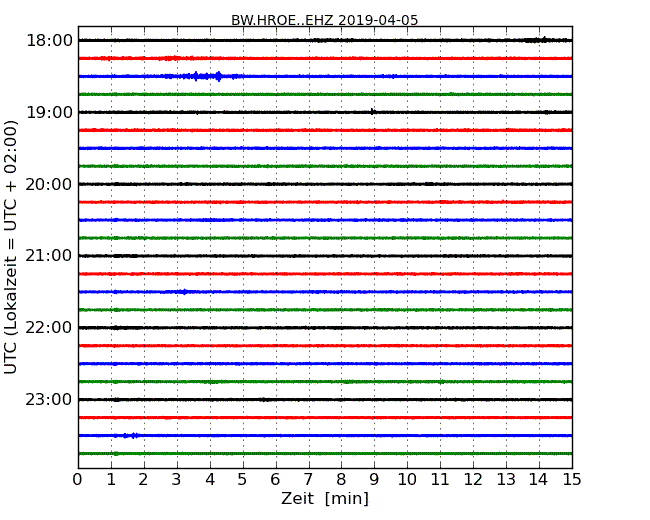This screenshot has height=520, width=650.
Task: Click the 18:00 time tick label
Action: point(49,41)
